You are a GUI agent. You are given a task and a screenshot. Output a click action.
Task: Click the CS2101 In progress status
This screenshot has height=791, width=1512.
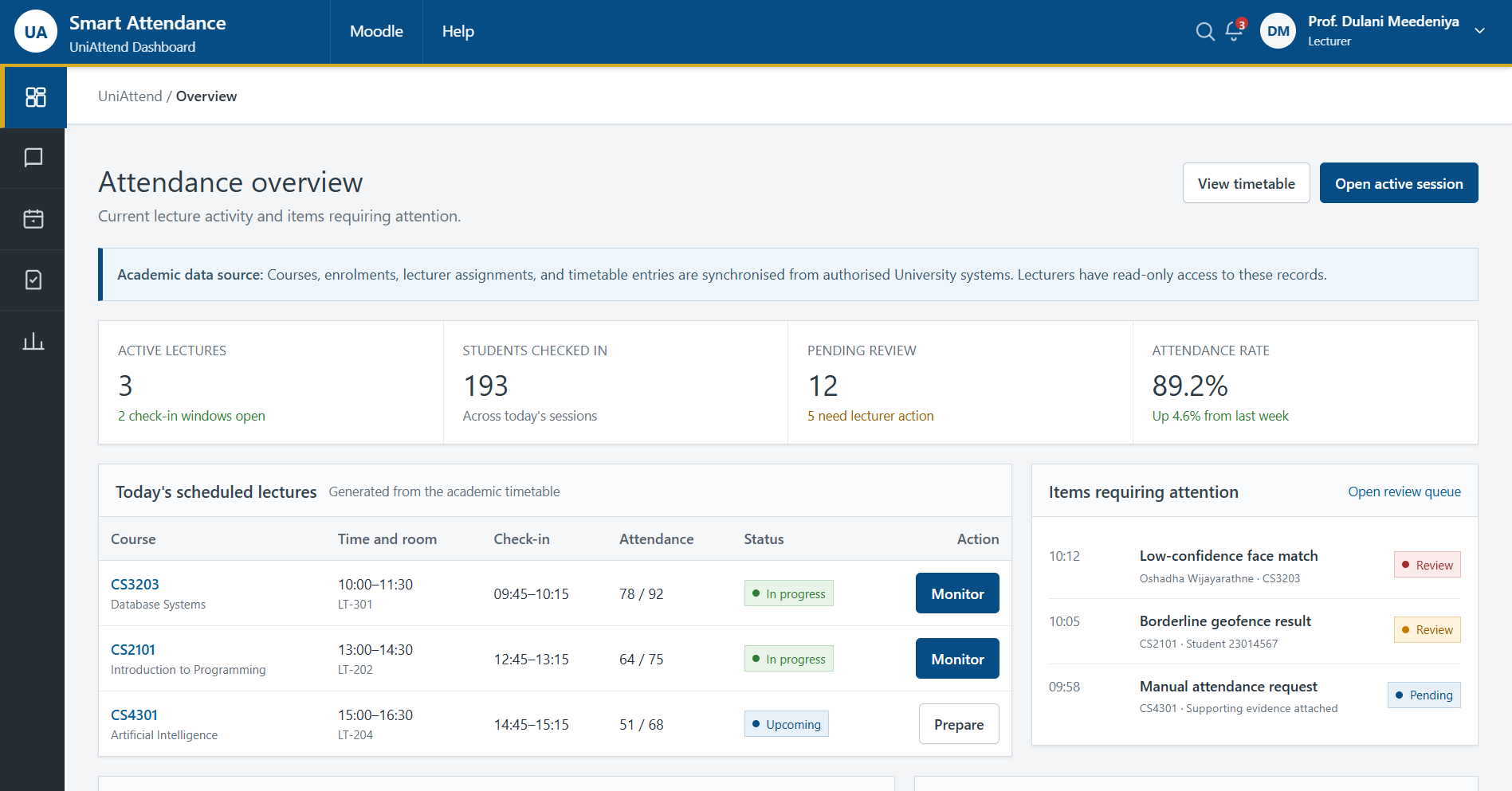[788, 659]
